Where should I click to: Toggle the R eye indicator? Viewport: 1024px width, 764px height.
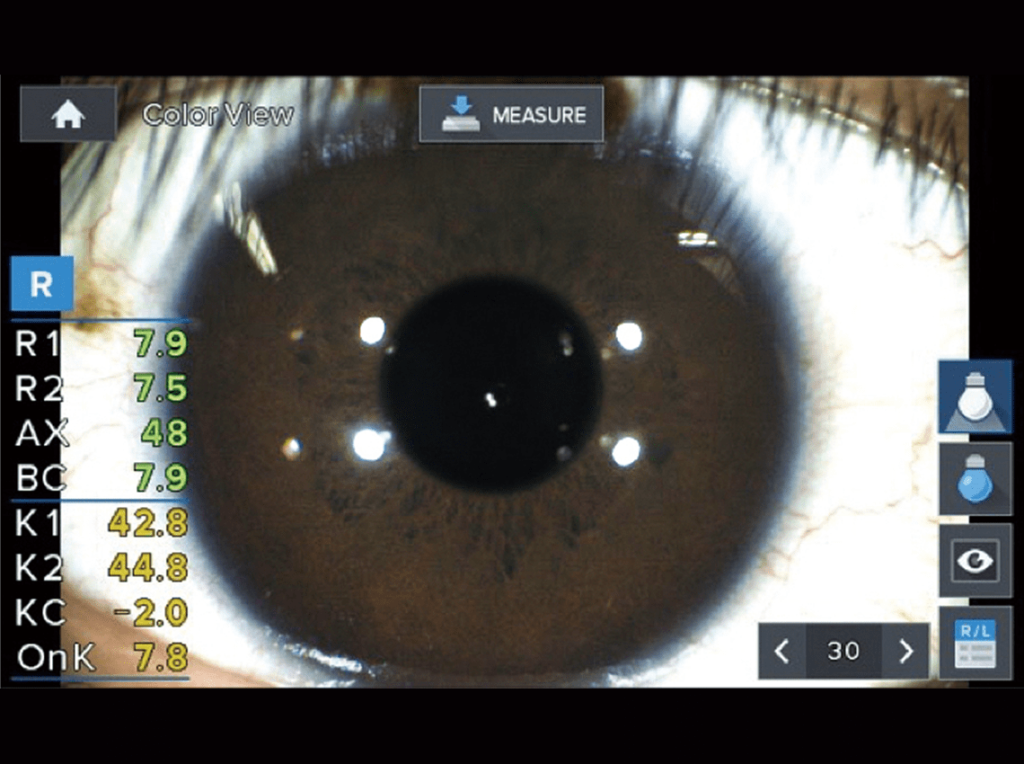tap(41, 284)
